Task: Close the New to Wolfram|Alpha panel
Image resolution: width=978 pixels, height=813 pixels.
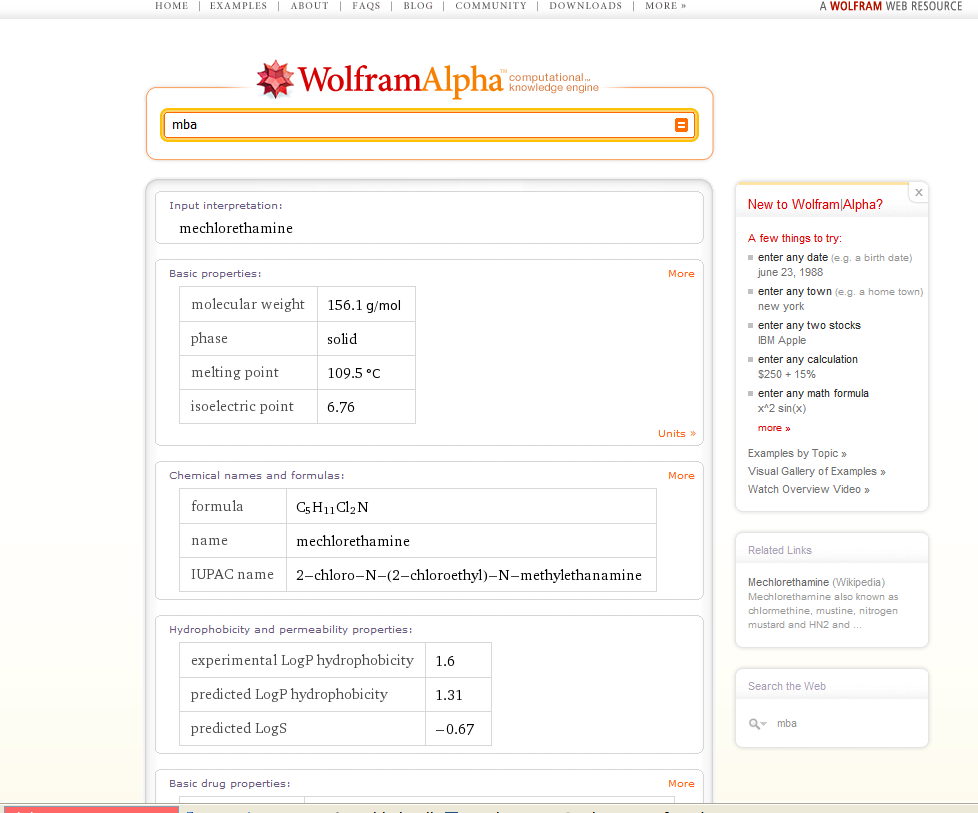Action: [918, 192]
